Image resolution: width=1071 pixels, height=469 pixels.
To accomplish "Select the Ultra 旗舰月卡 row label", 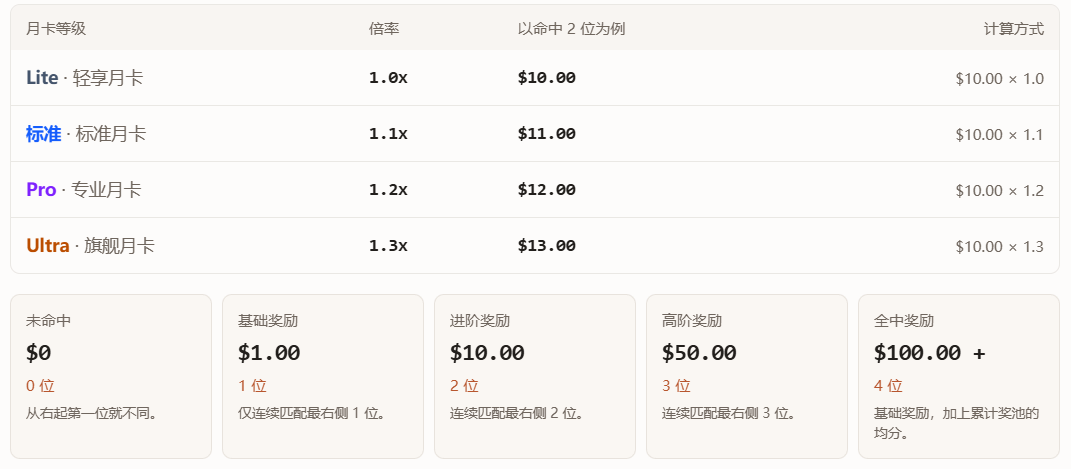I will 90,246.
